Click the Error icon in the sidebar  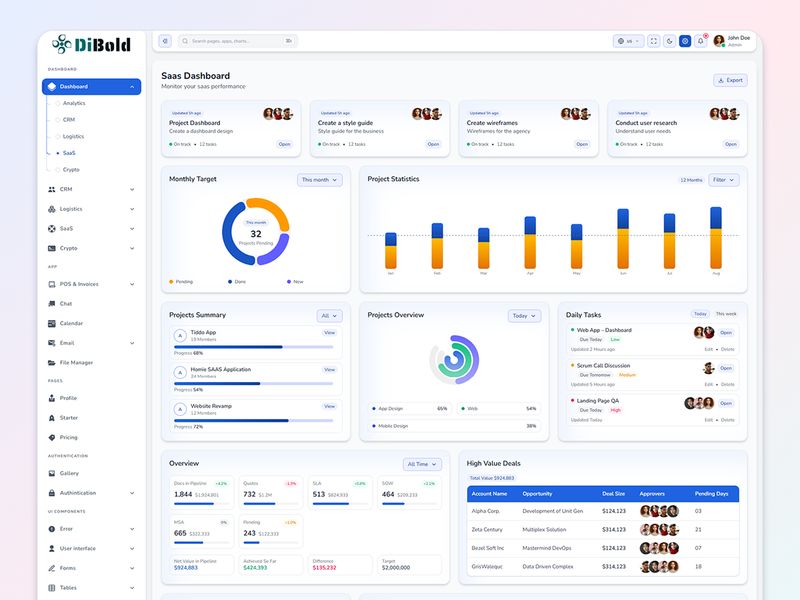pos(52,529)
